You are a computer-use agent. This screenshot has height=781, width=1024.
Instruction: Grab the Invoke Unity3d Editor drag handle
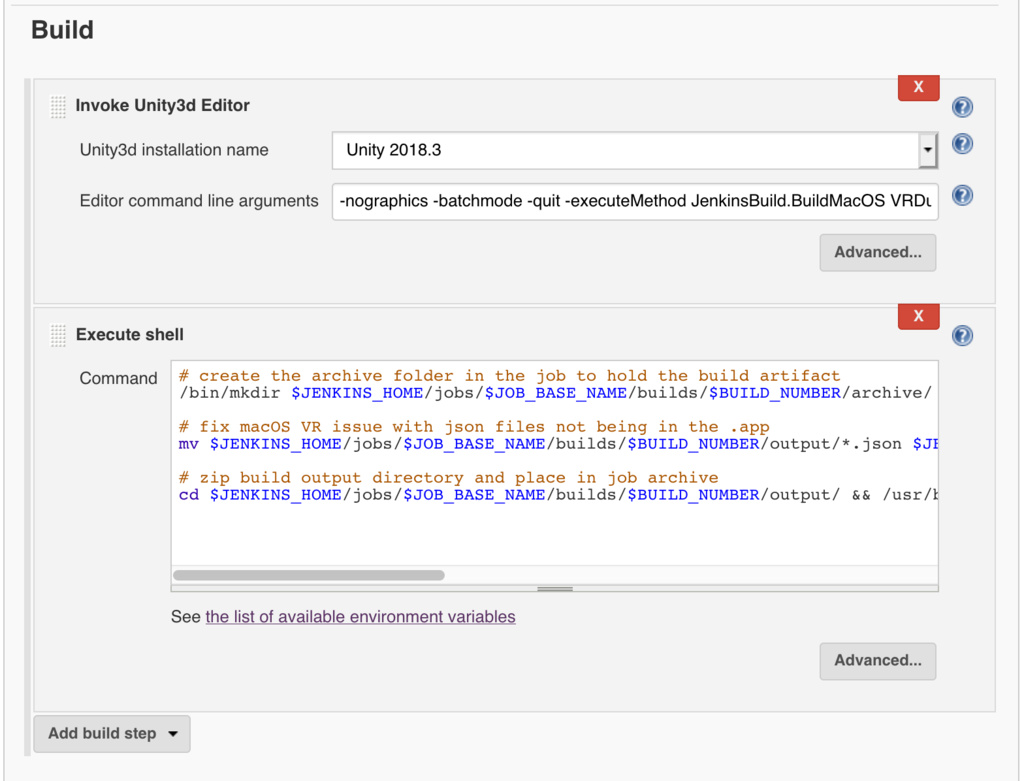coord(58,107)
